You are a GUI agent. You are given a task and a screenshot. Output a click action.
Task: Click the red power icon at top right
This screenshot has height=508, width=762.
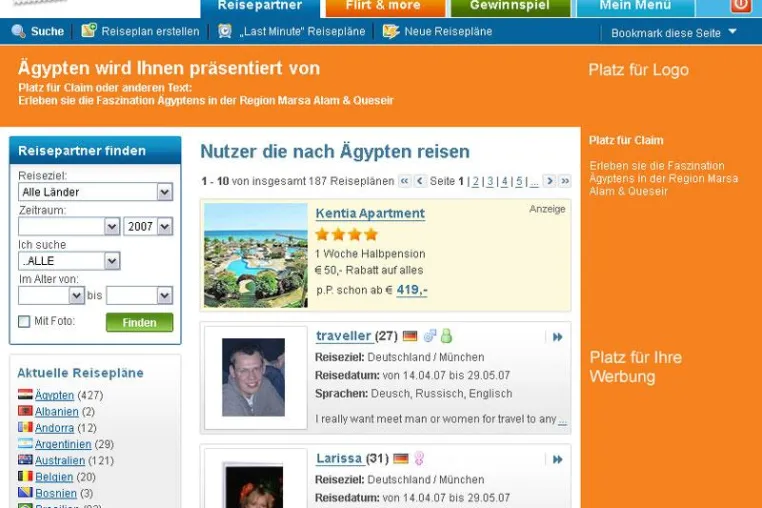click(x=741, y=5)
